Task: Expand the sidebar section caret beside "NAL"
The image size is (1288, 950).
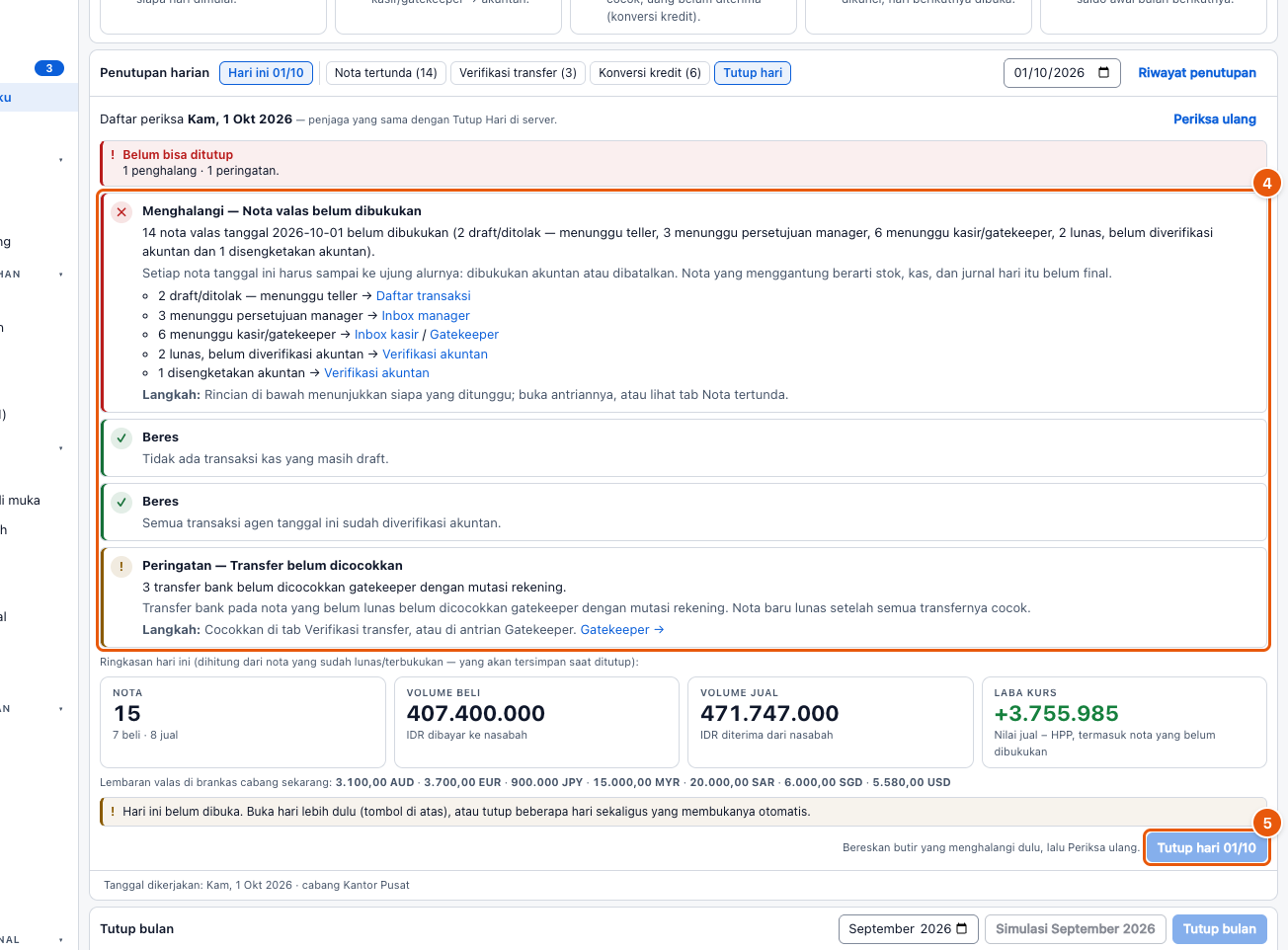Action: pos(61,940)
